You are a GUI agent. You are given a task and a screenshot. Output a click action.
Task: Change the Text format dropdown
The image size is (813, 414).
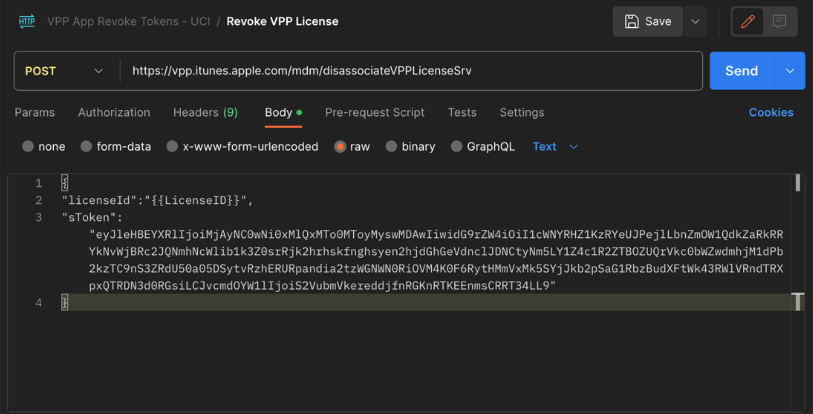555,146
